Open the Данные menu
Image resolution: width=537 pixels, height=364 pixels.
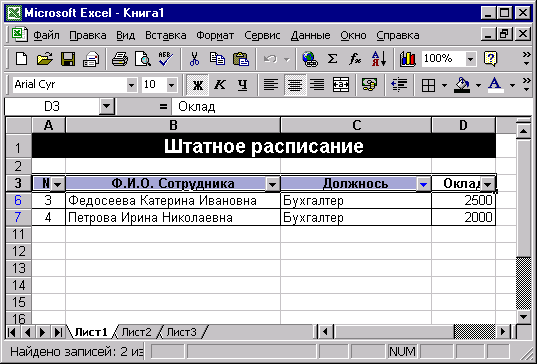pyautogui.click(x=311, y=35)
